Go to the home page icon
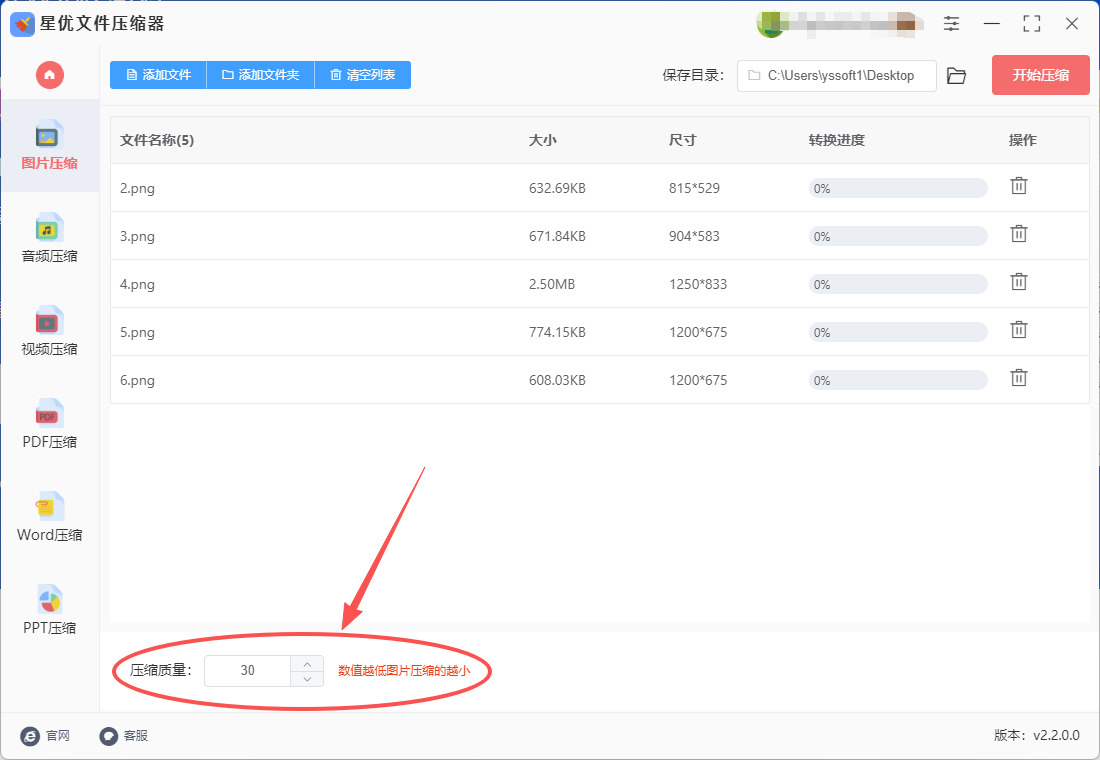 (49, 74)
